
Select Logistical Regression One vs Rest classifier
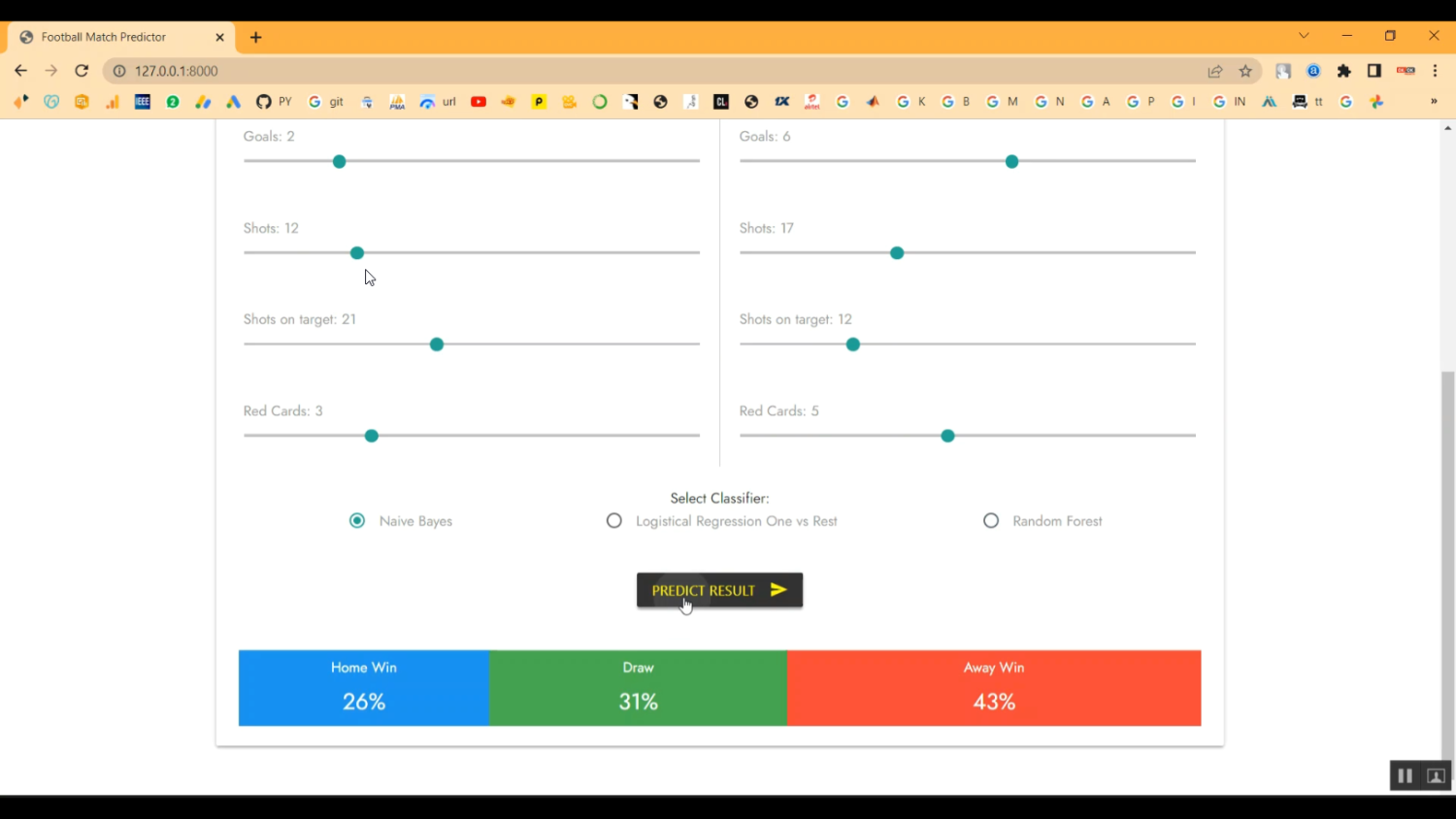point(614,521)
